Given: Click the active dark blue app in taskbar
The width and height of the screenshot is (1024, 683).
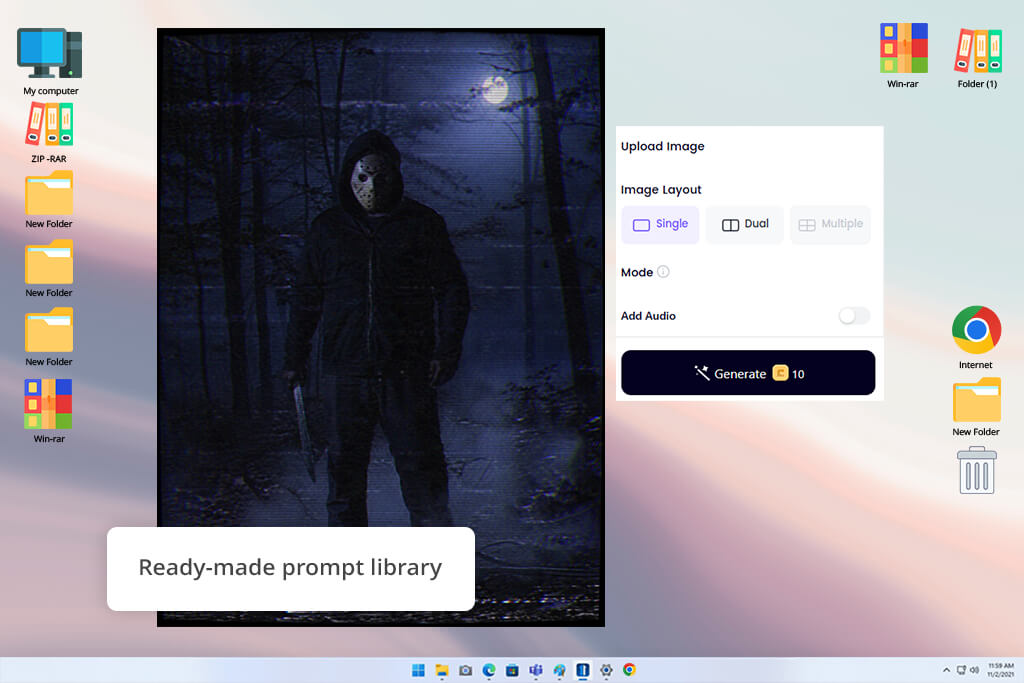Looking at the screenshot, I should (583, 670).
